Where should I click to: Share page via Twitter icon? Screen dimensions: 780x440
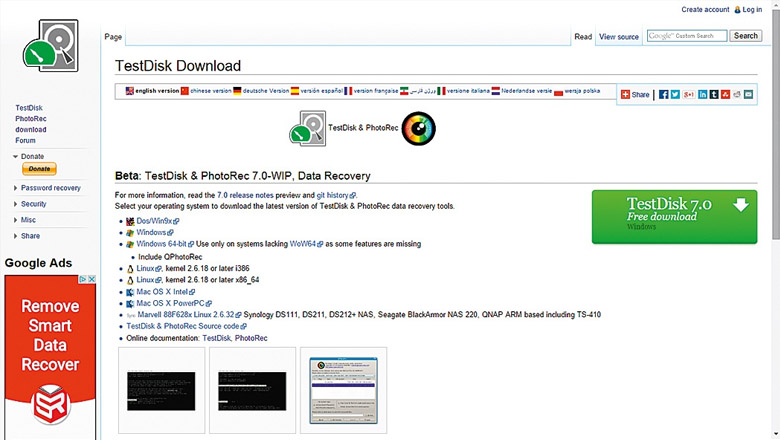click(x=676, y=94)
